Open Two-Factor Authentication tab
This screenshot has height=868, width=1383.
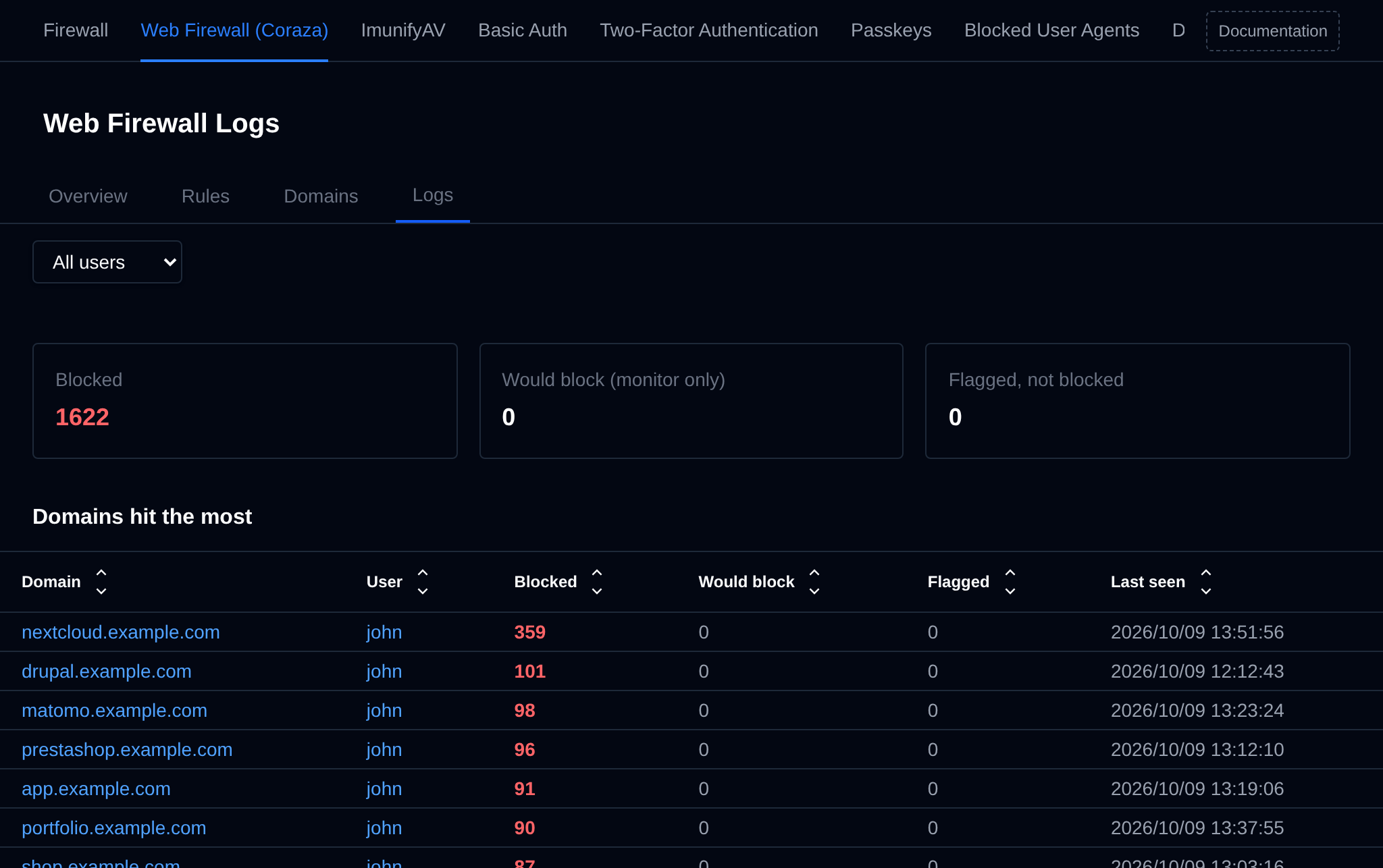pos(709,30)
